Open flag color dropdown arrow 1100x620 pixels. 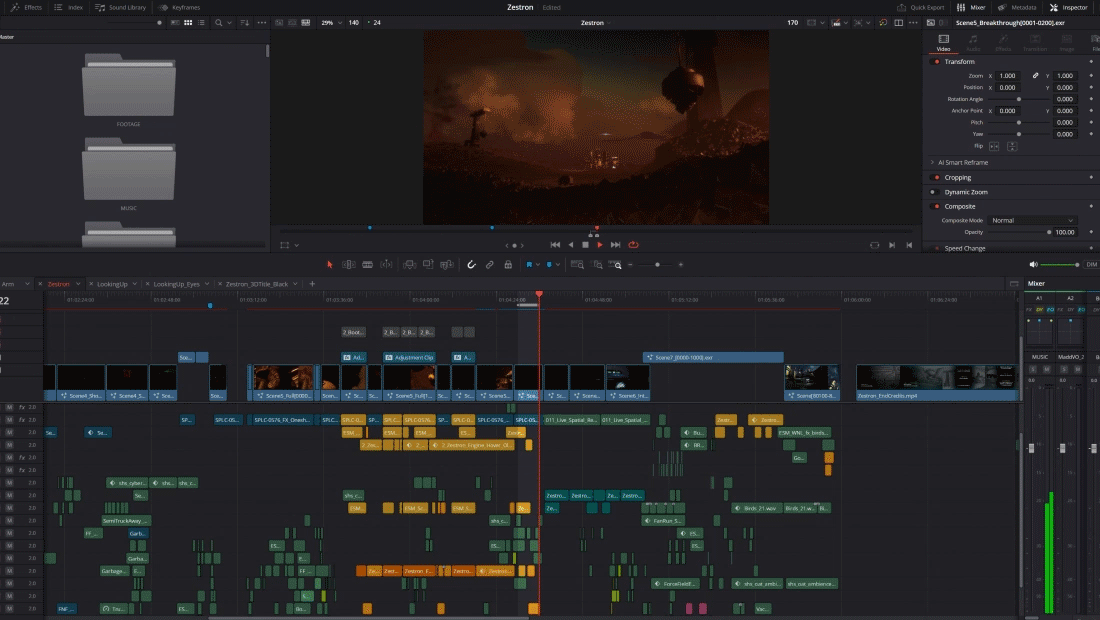click(538, 265)
